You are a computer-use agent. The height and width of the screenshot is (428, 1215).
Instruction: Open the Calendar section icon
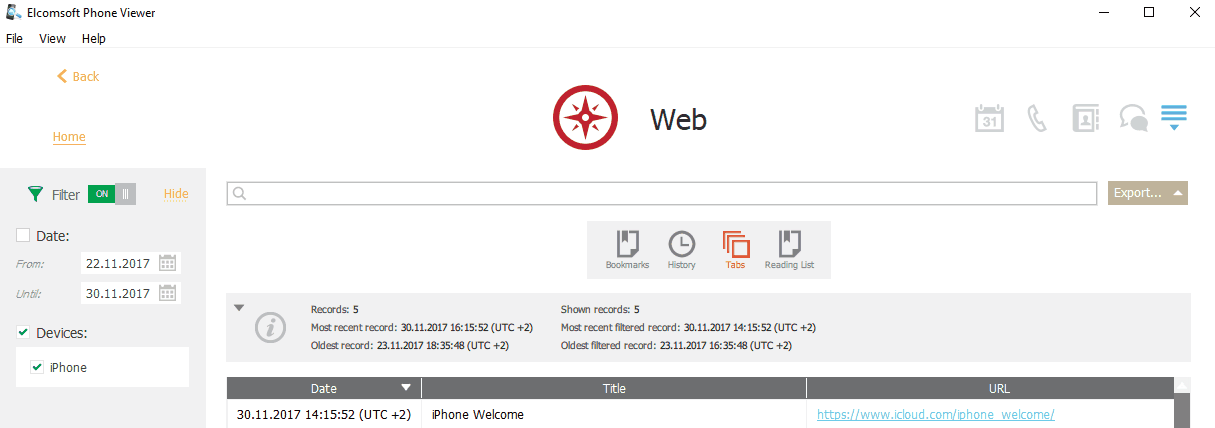989,118
